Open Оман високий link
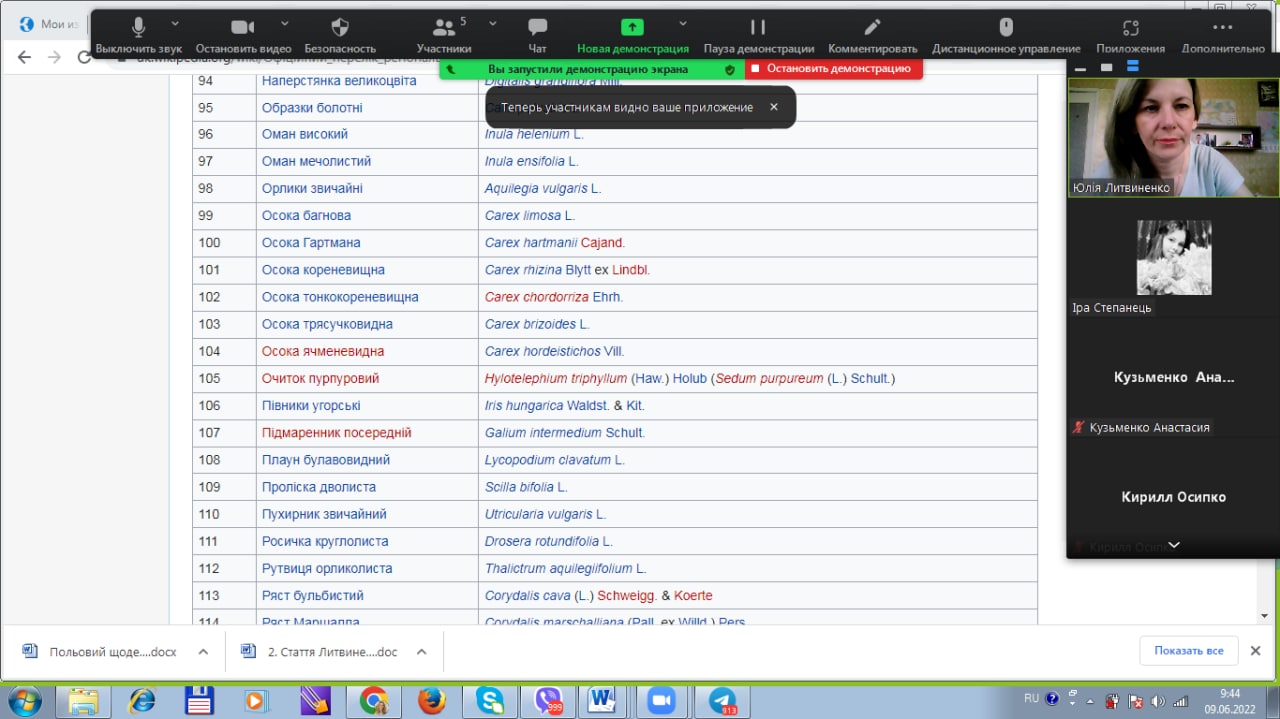1280x719 pixels. tap(305, 134)
